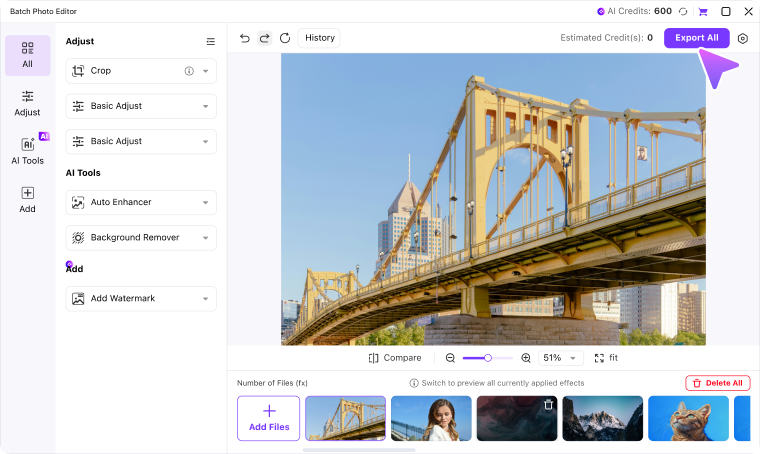
Task: Click the thumbnail strip horizontal scrollbar
Action: 359,450
